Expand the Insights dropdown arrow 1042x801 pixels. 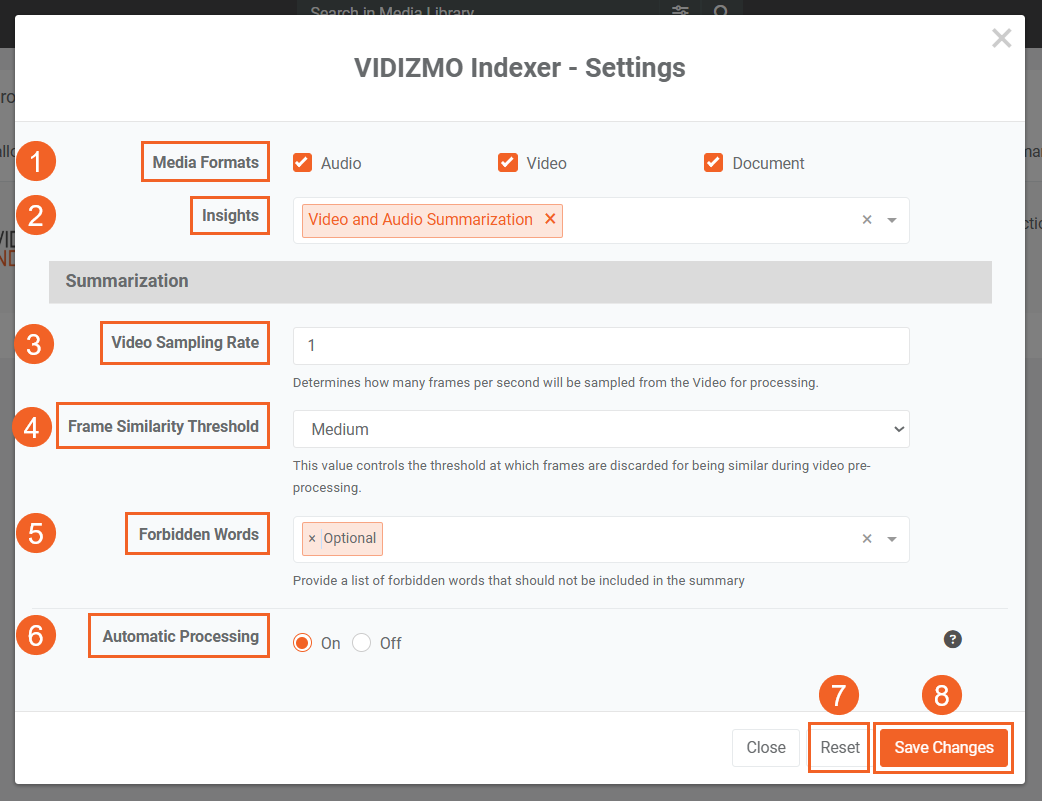point(892,220)
